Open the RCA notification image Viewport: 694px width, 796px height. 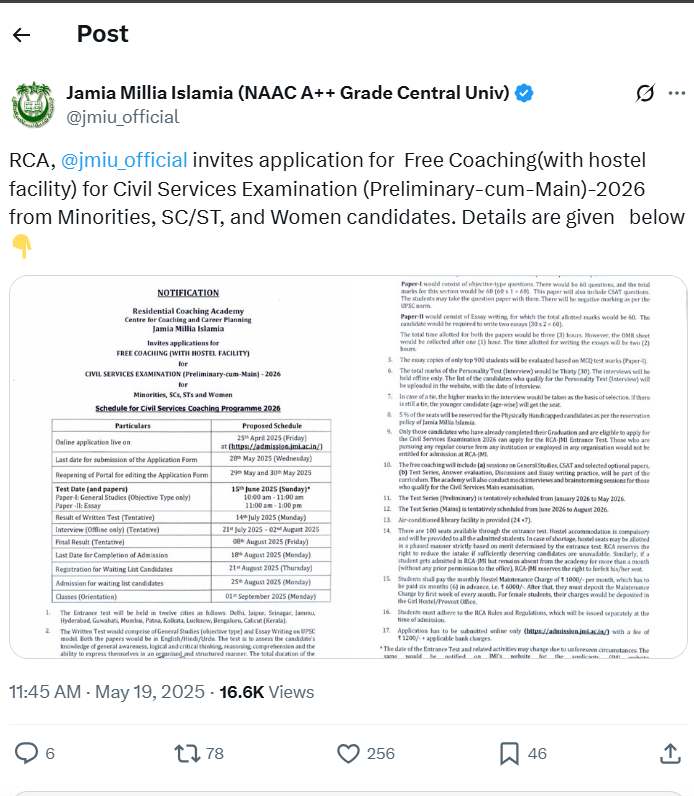coord(347,454)
